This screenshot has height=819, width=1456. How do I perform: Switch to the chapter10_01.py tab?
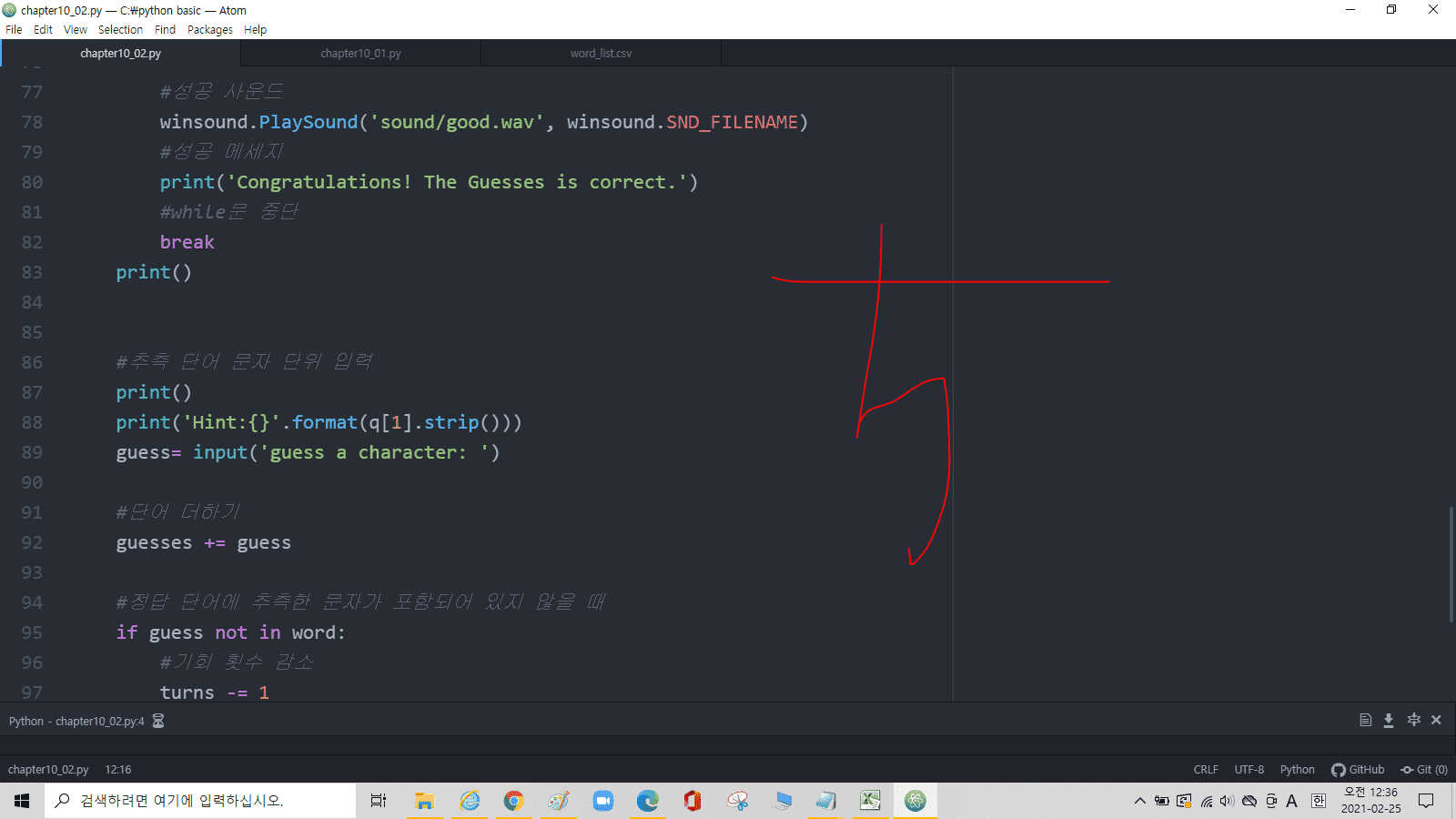pos(361,54)
